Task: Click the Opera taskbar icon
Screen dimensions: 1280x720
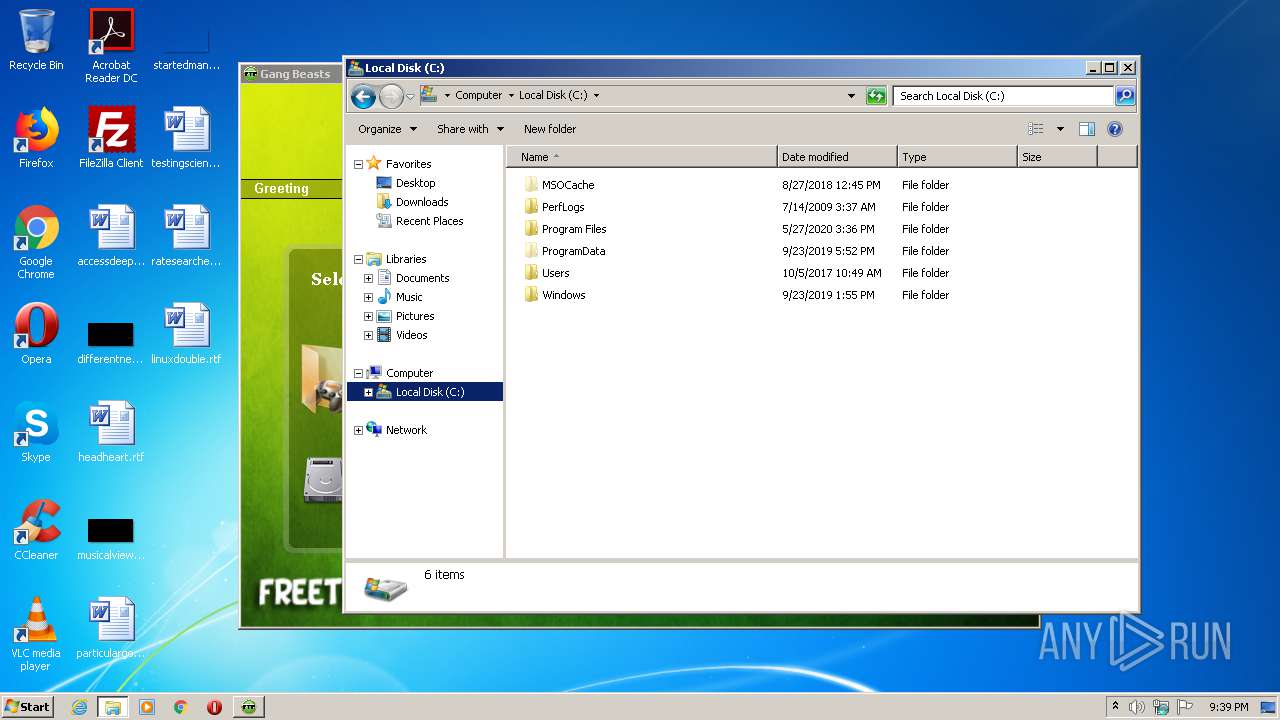Action: click(214, 707)
